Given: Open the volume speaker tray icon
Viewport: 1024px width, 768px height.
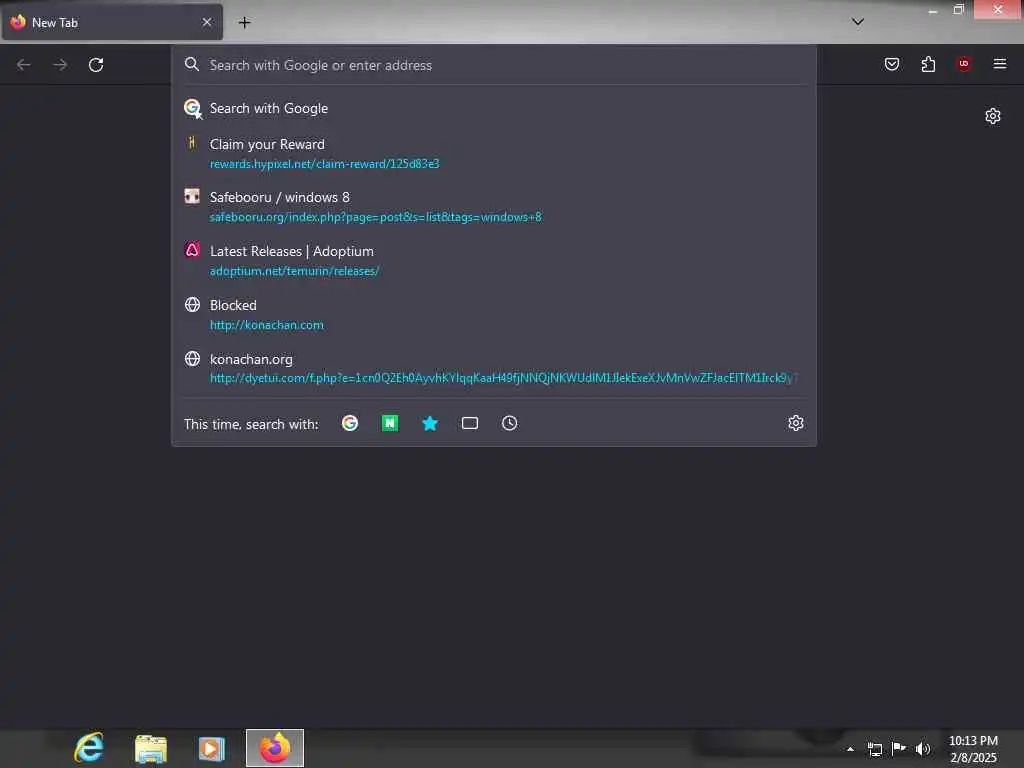Looking at the screenshot, I should tap(923, 749).
